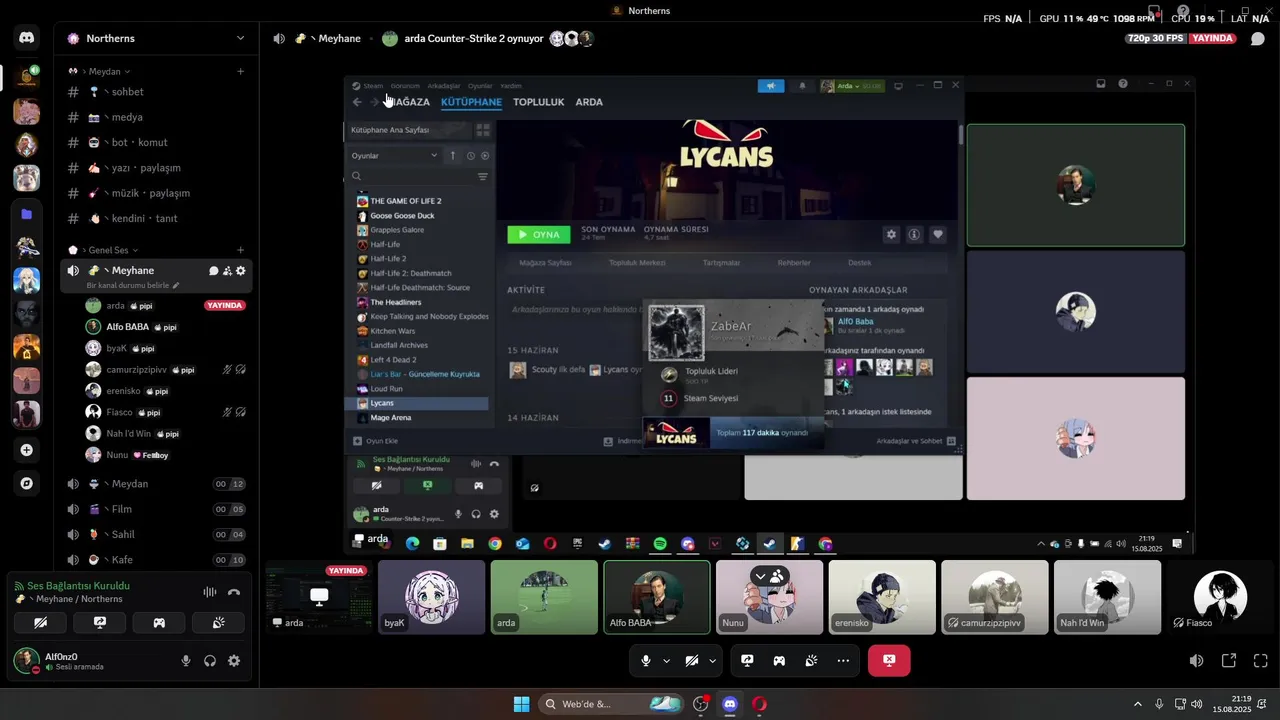Open the purple server folder icon
The width and height of the screenshot is (1280, 720).
pyautogui.click(x=27, y=214)
